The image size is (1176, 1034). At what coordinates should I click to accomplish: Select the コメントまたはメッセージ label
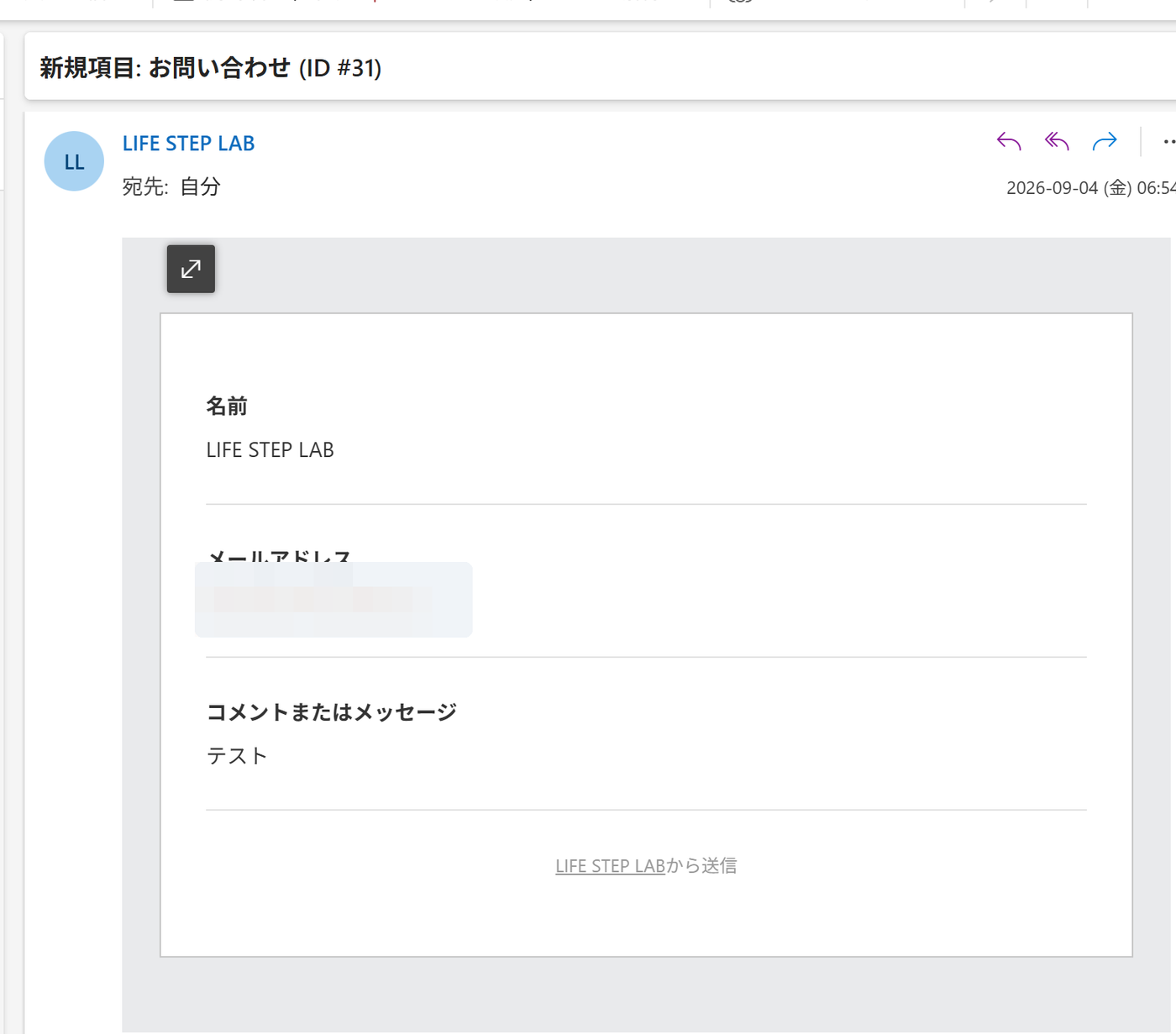332,712
